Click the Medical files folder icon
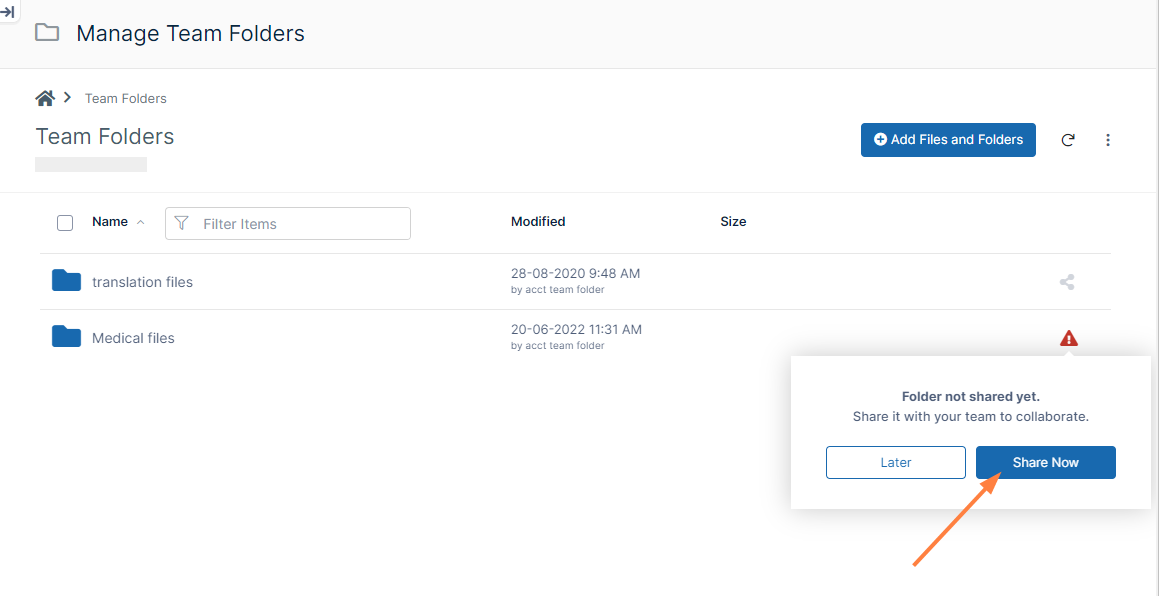 point(66,337)
